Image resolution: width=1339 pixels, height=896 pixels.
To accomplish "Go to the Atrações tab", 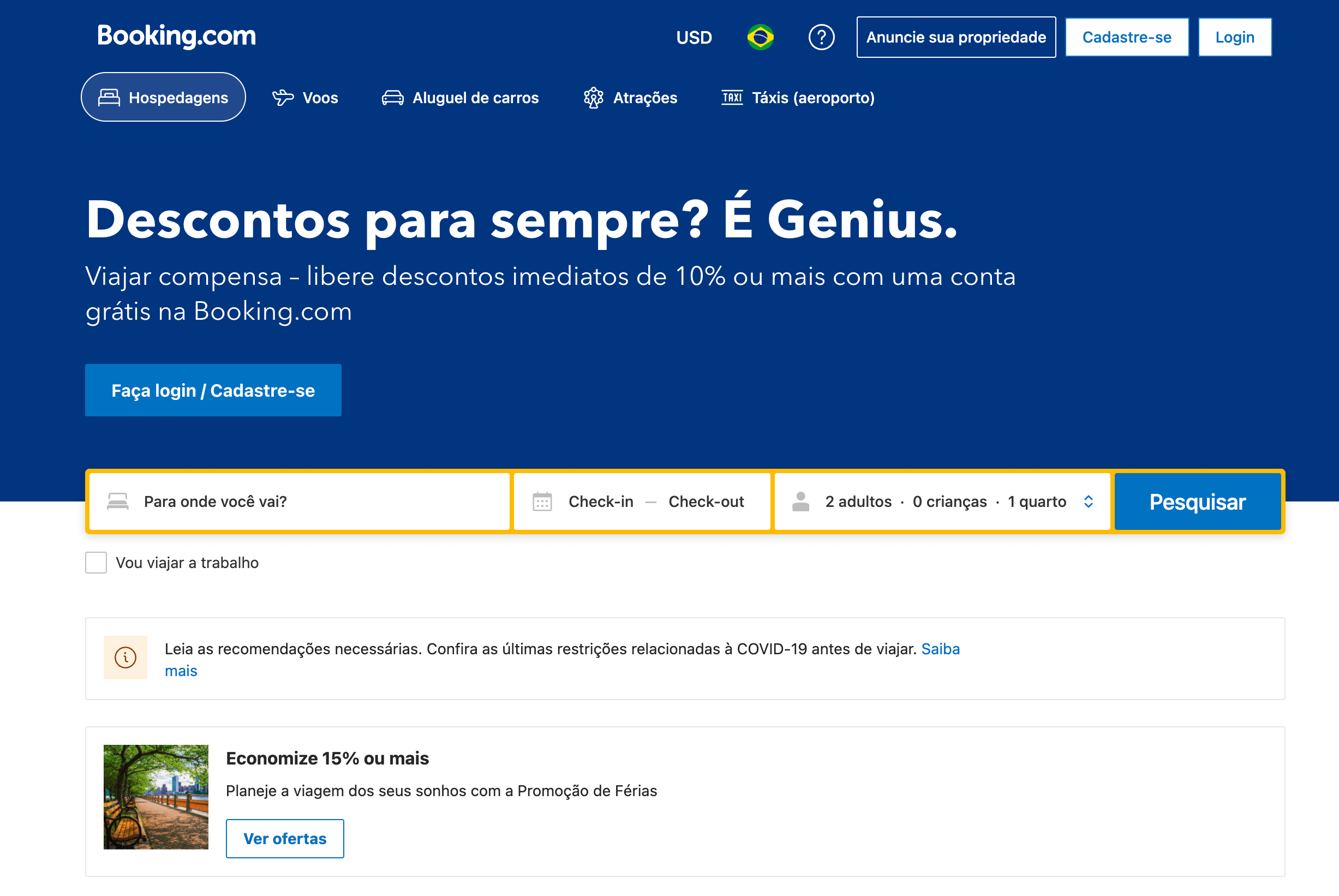I will (631, 98).
